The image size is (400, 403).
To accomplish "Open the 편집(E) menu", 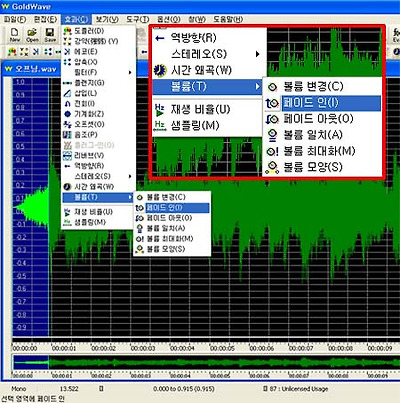I will pyautogui.click(x=45, y=19).
